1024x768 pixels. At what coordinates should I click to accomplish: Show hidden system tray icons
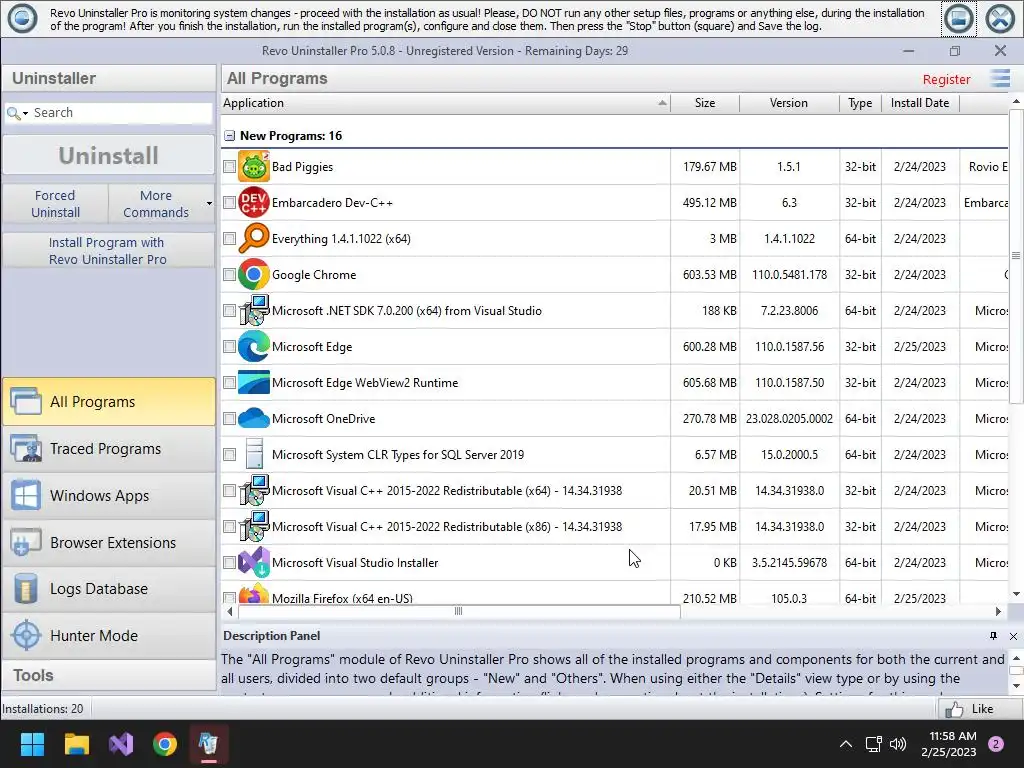(x=845, y=744)
